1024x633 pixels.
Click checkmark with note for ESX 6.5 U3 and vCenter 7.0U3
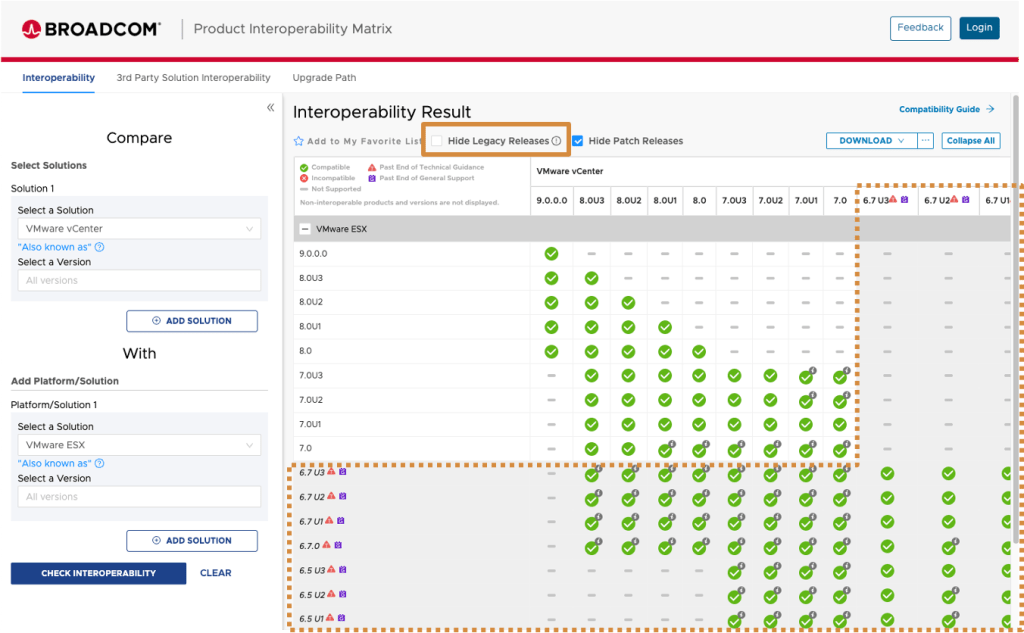point(735,572)
